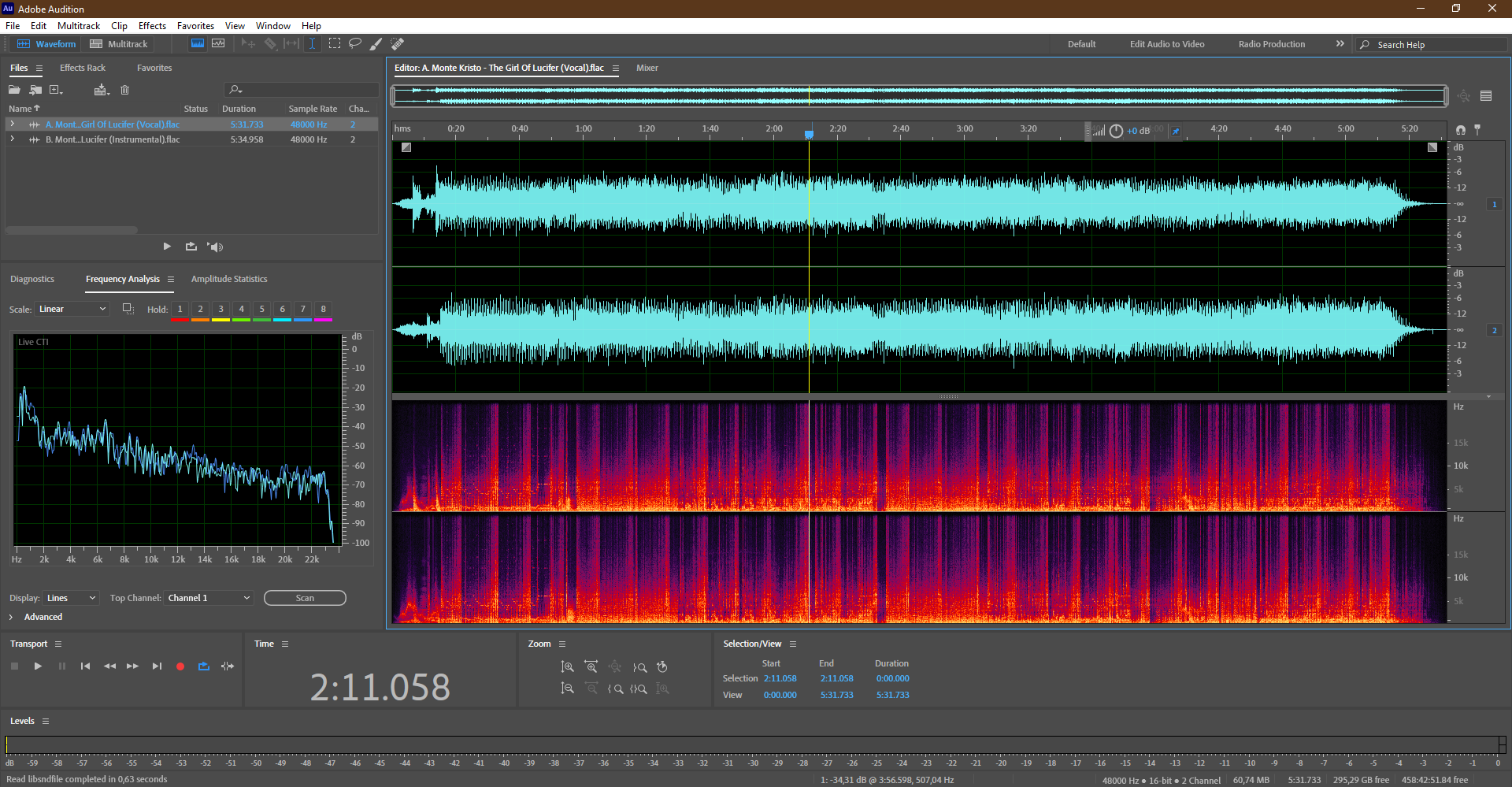This screenshot has height=787, width=1512.
Task: Toggle channel 1 enable button
Action: pyautogui.click(x=1494, y=204)
